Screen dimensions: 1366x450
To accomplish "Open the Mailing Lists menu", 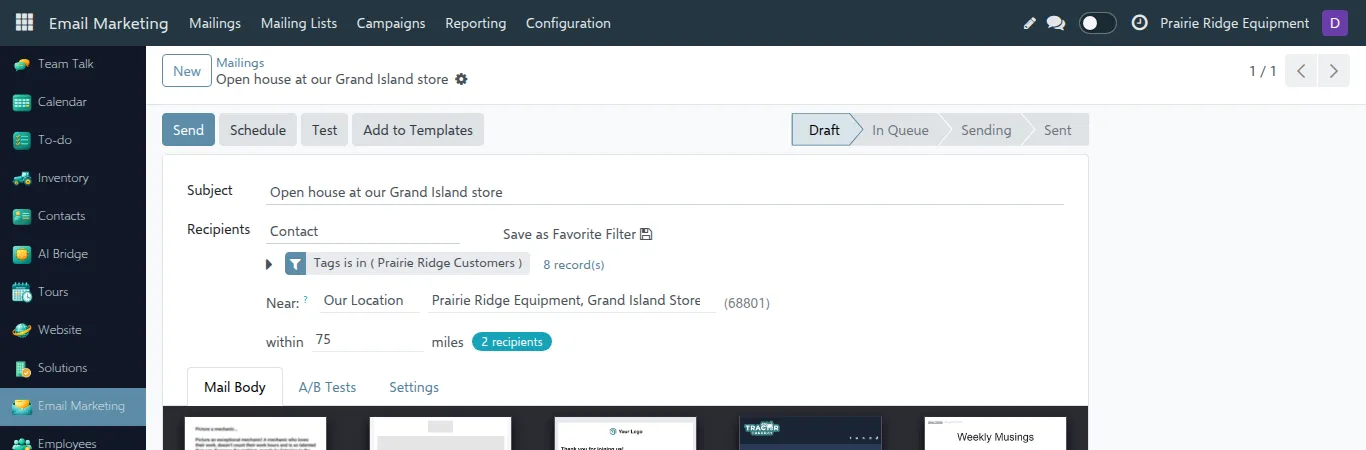I will pos(299,23).
